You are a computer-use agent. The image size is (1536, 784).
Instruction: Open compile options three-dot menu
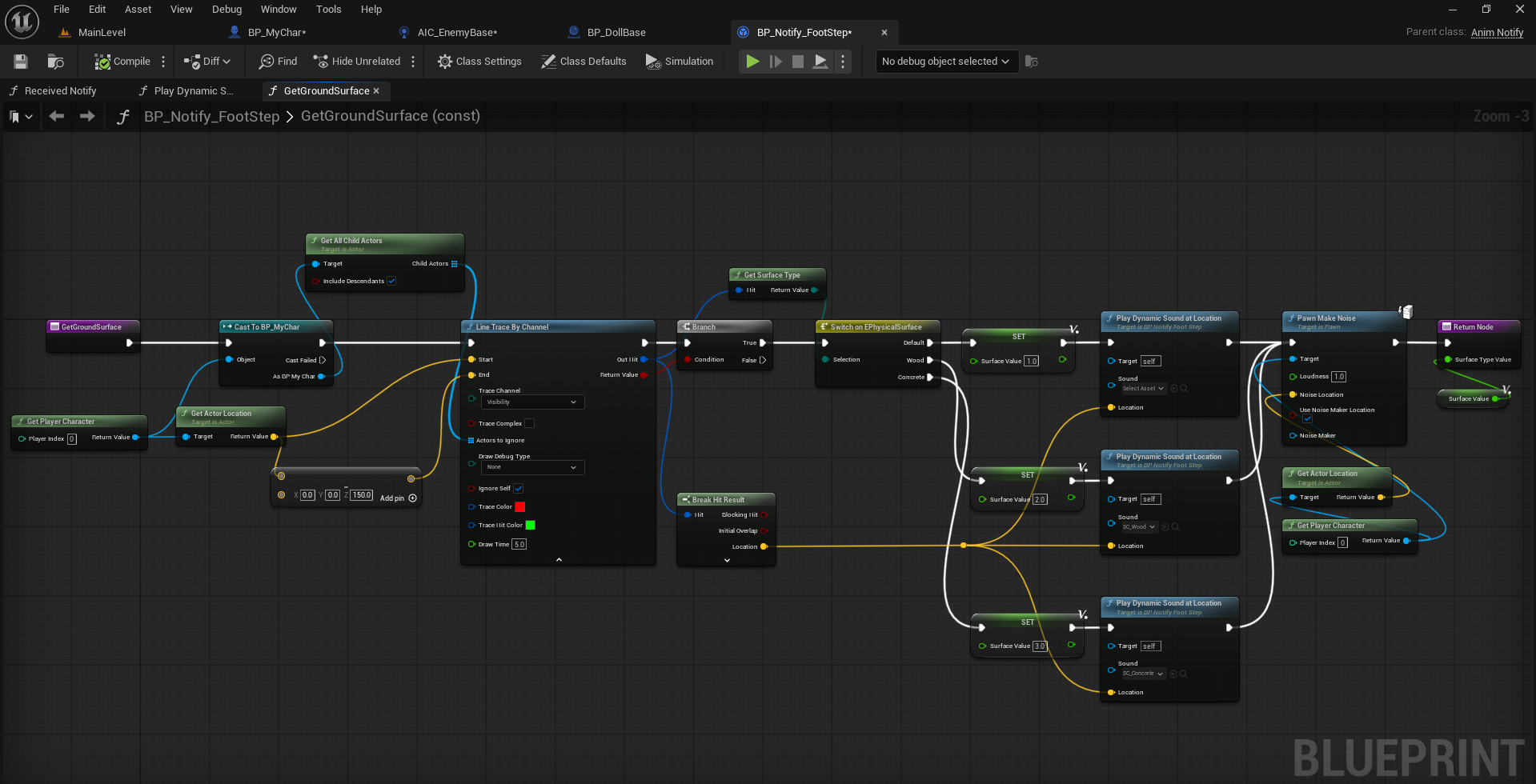pos(163,62)
